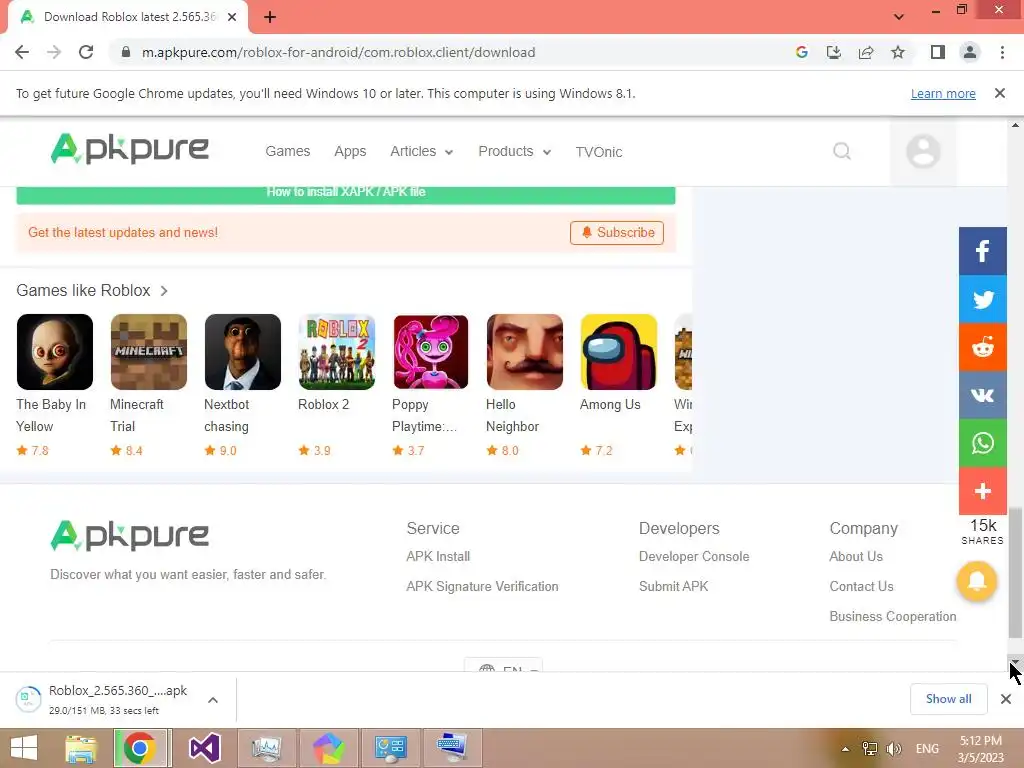Open a new browser tab
The width and height of the screenshot is (1024, 768).
click(x=270, y=17)
